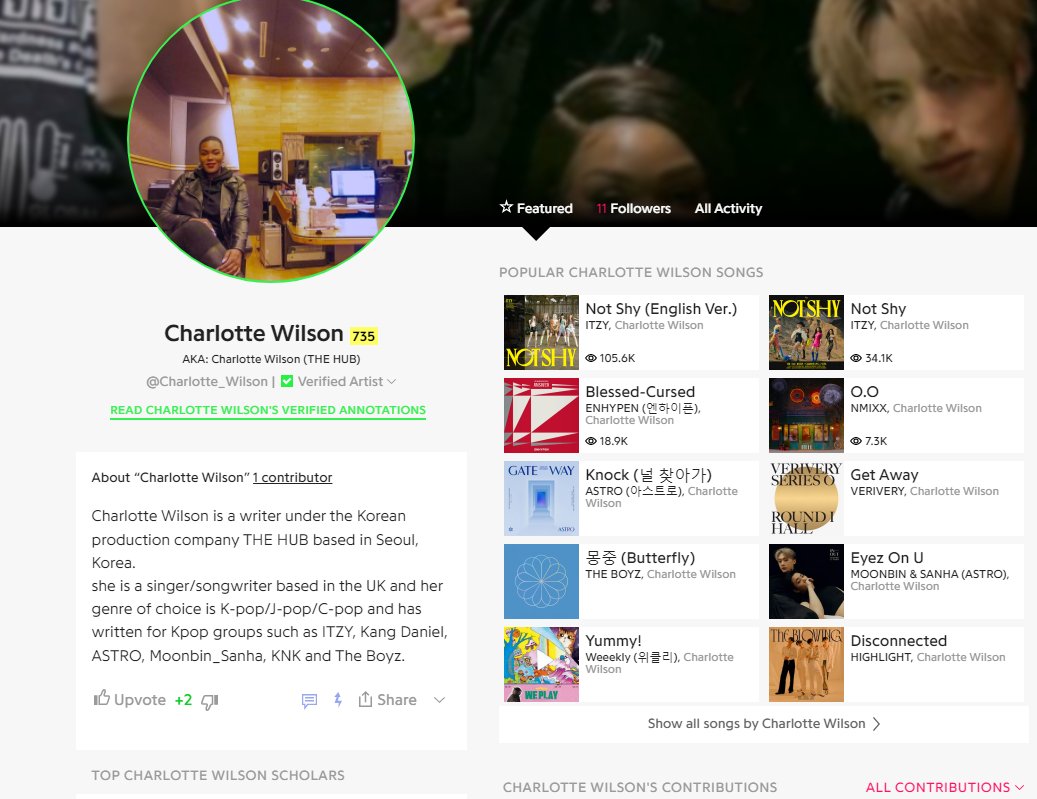Click eye icon next to 34.1K
This screenshot has height=799, width=1037.
click(856, 358)
